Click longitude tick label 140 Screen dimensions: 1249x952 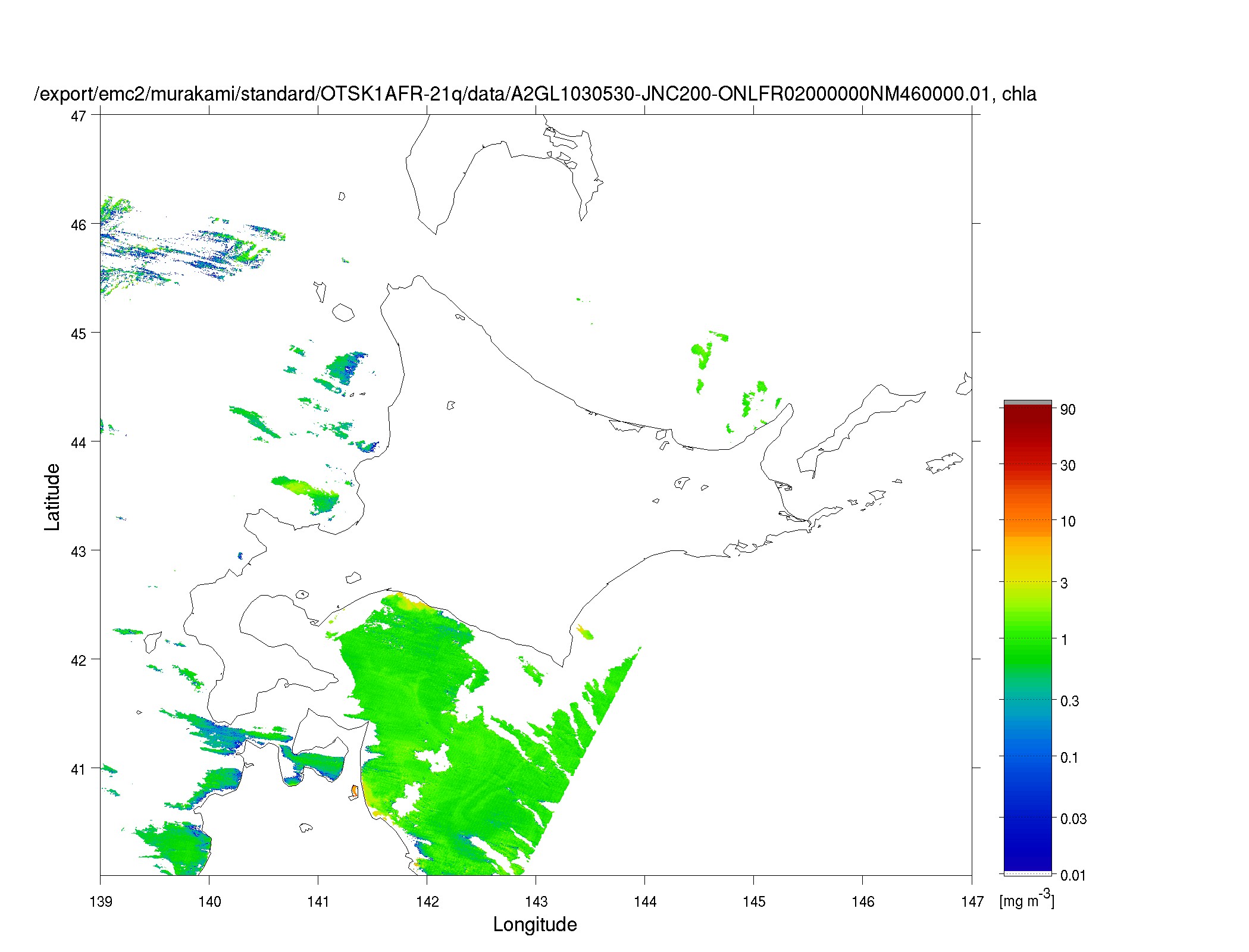(209, 901)
